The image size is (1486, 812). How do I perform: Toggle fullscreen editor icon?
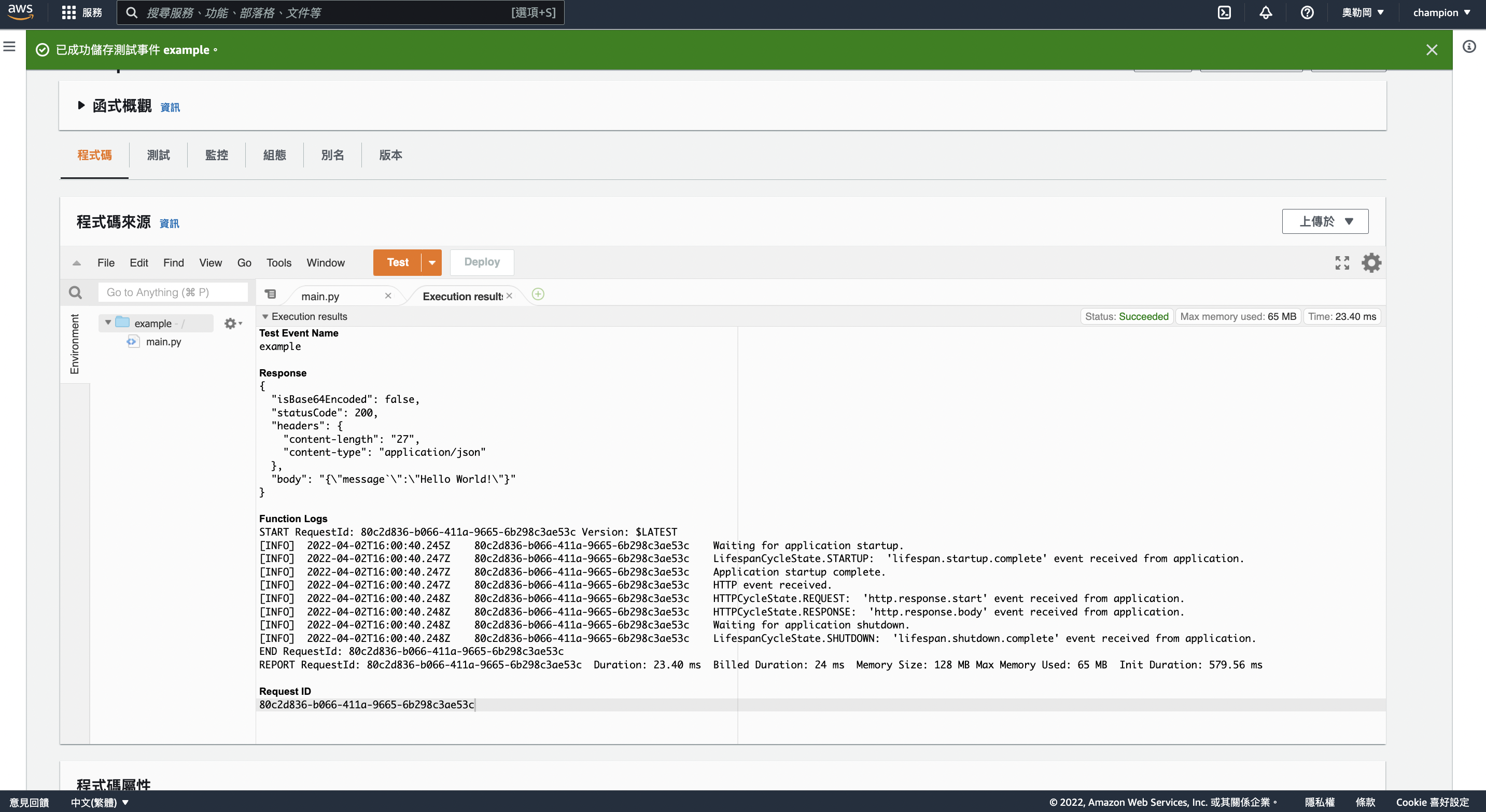(1342, 263)
